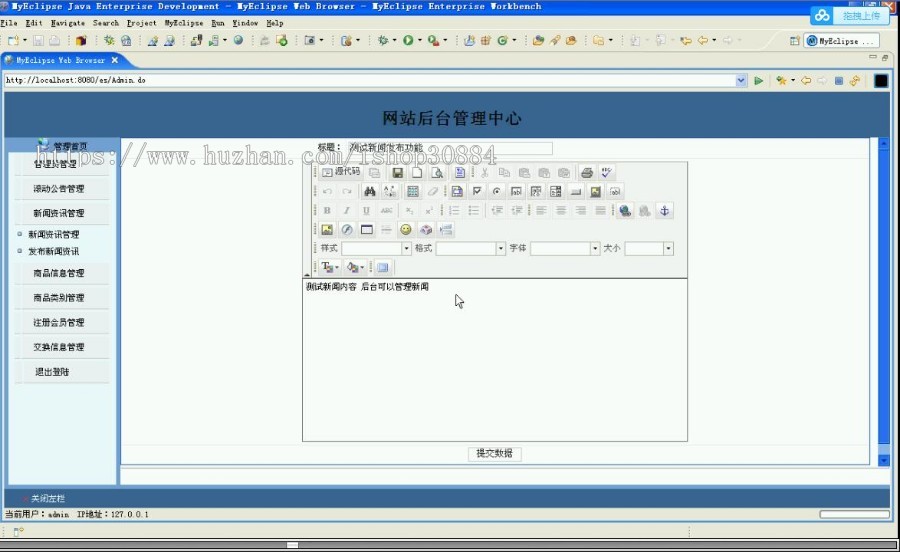Insert a textarea form icon

click(x=536, y=191)
